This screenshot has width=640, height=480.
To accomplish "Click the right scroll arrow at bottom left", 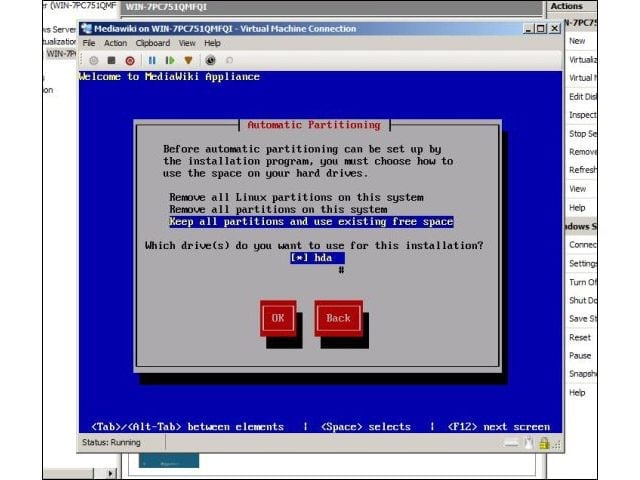I will [110, 473].
